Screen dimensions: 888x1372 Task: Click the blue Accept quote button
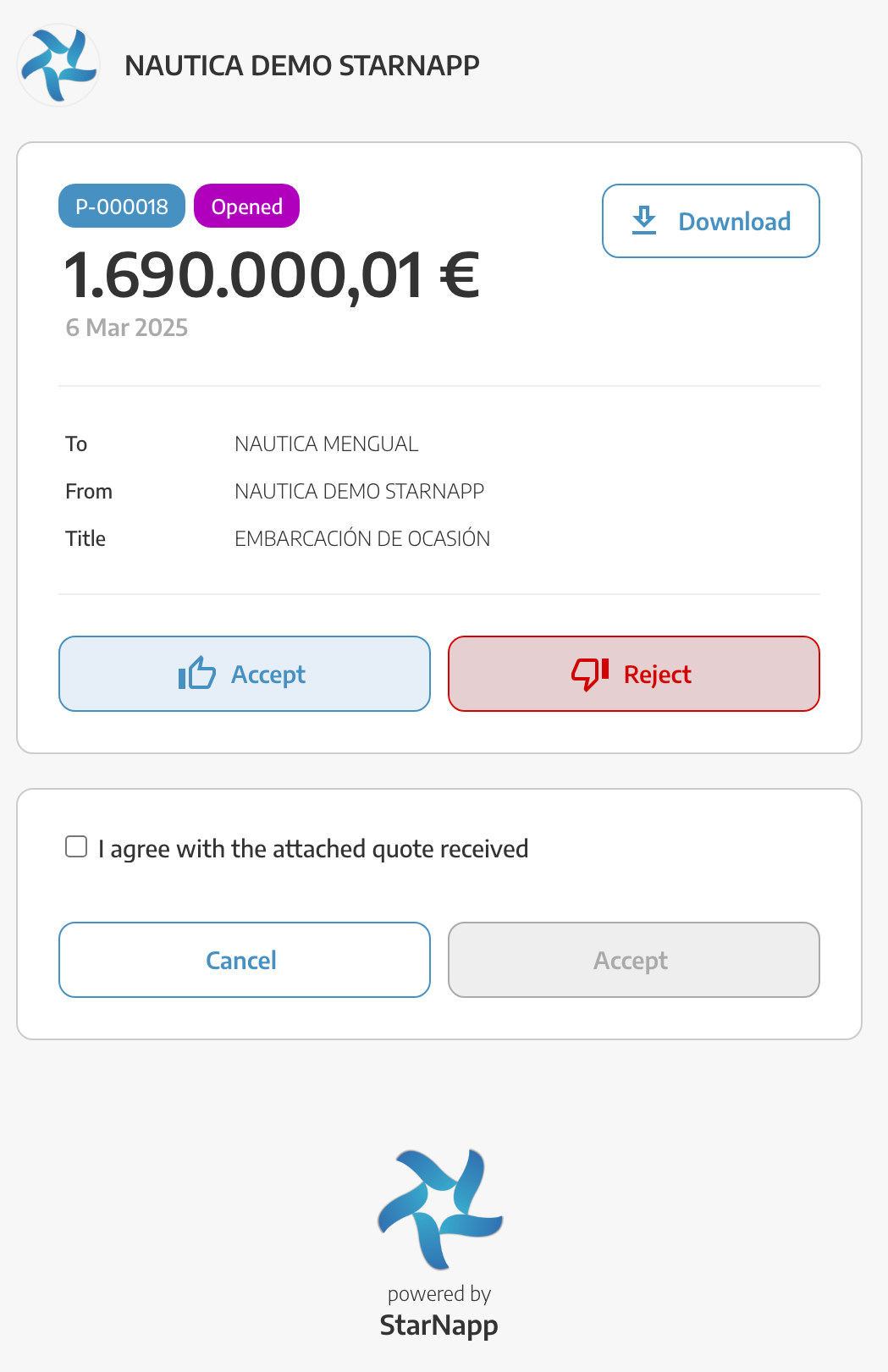[x=245, y=674]
